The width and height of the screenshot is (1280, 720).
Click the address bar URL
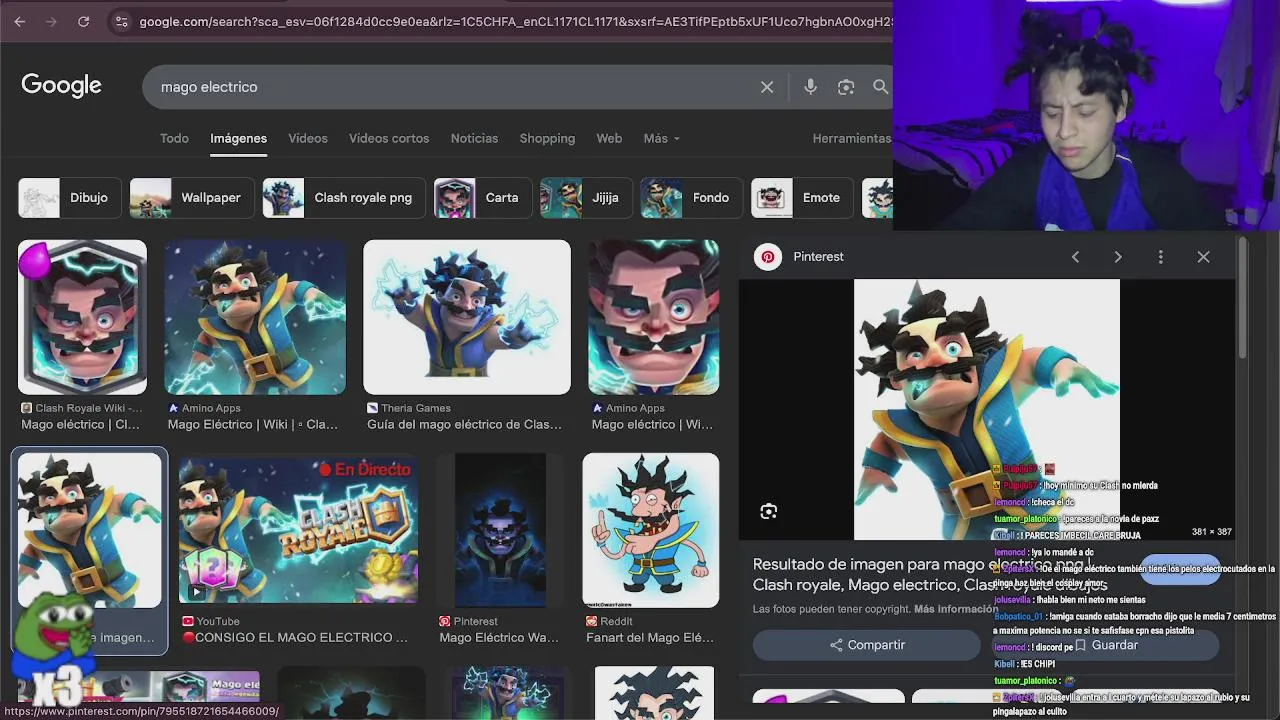coord(515,21)
